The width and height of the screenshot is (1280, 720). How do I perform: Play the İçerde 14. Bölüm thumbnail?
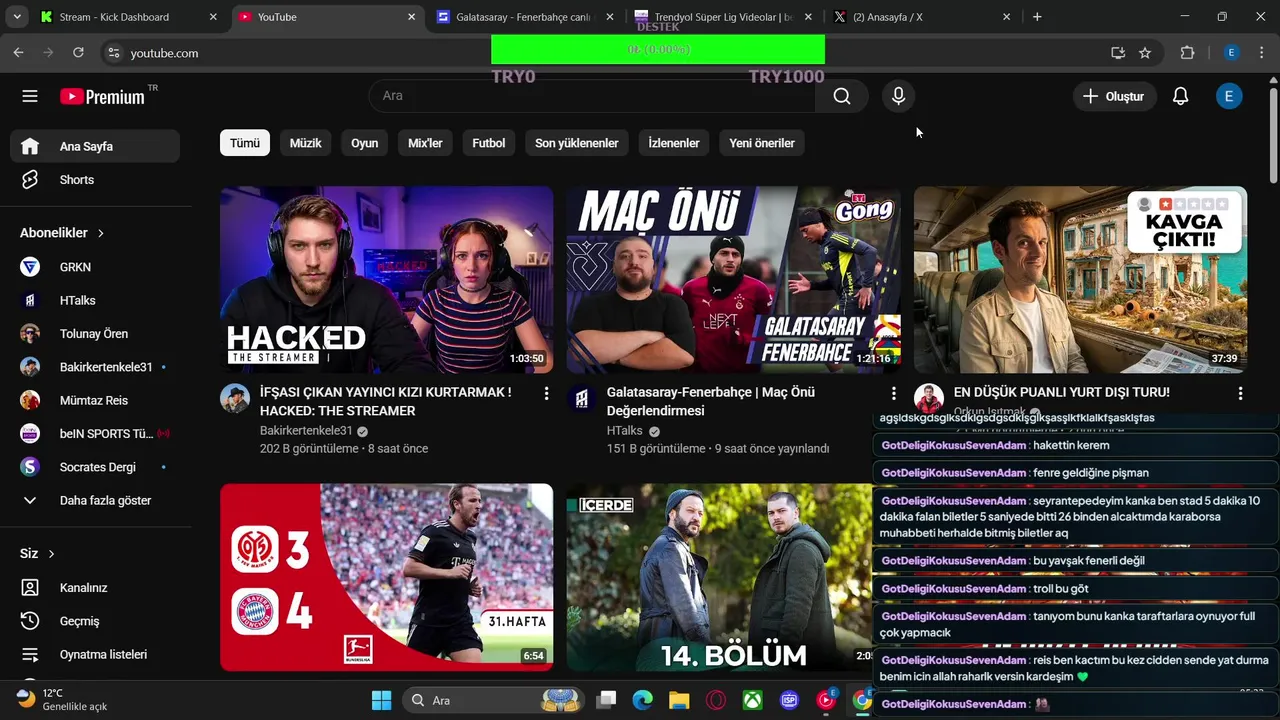[x=719, y=577]
